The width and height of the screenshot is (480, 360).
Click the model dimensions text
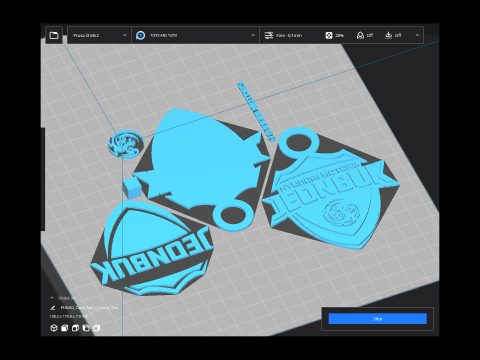(x=69, y=316)
